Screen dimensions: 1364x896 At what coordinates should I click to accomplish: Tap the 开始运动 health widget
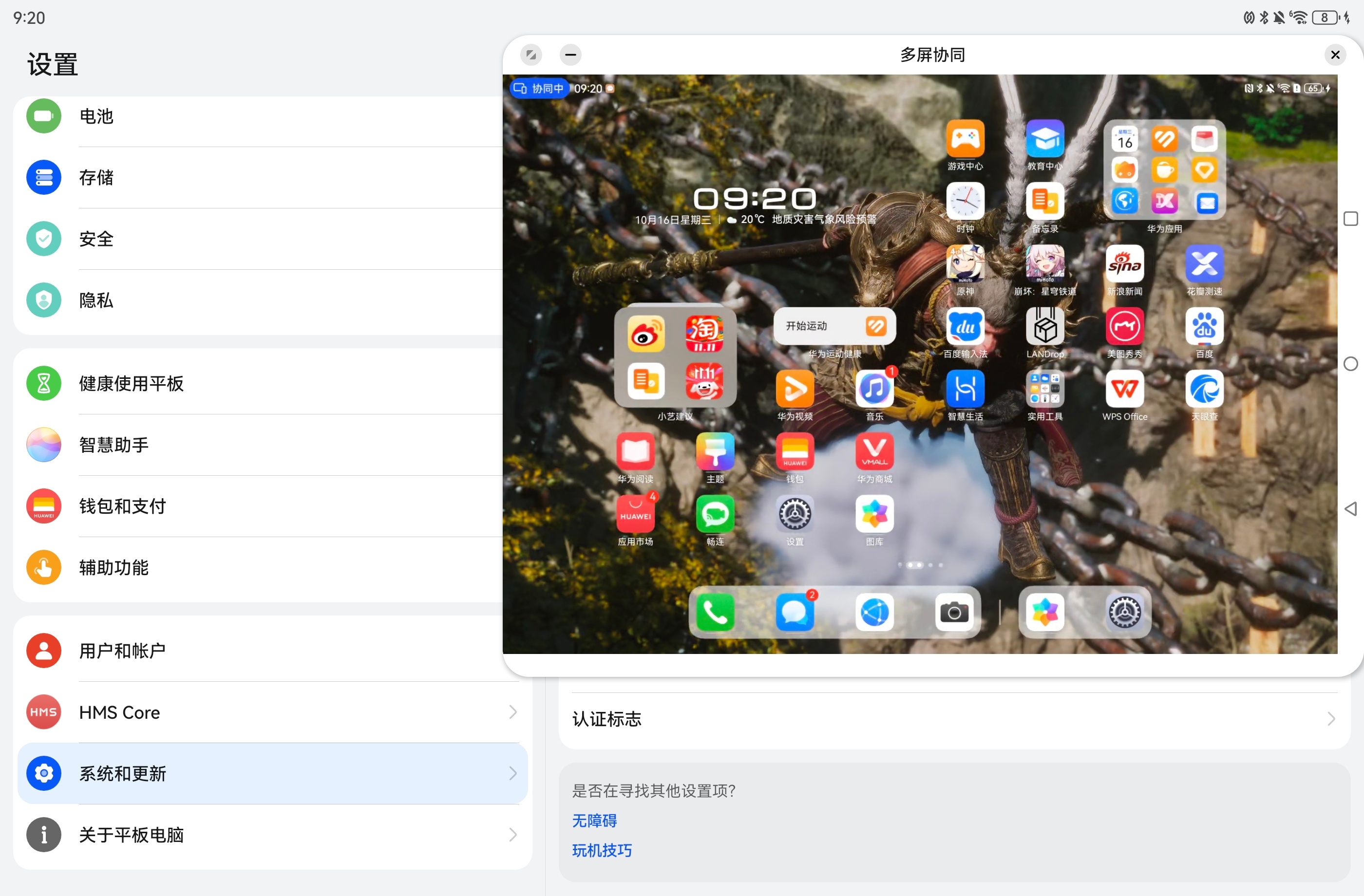click(x=835, y=326)
